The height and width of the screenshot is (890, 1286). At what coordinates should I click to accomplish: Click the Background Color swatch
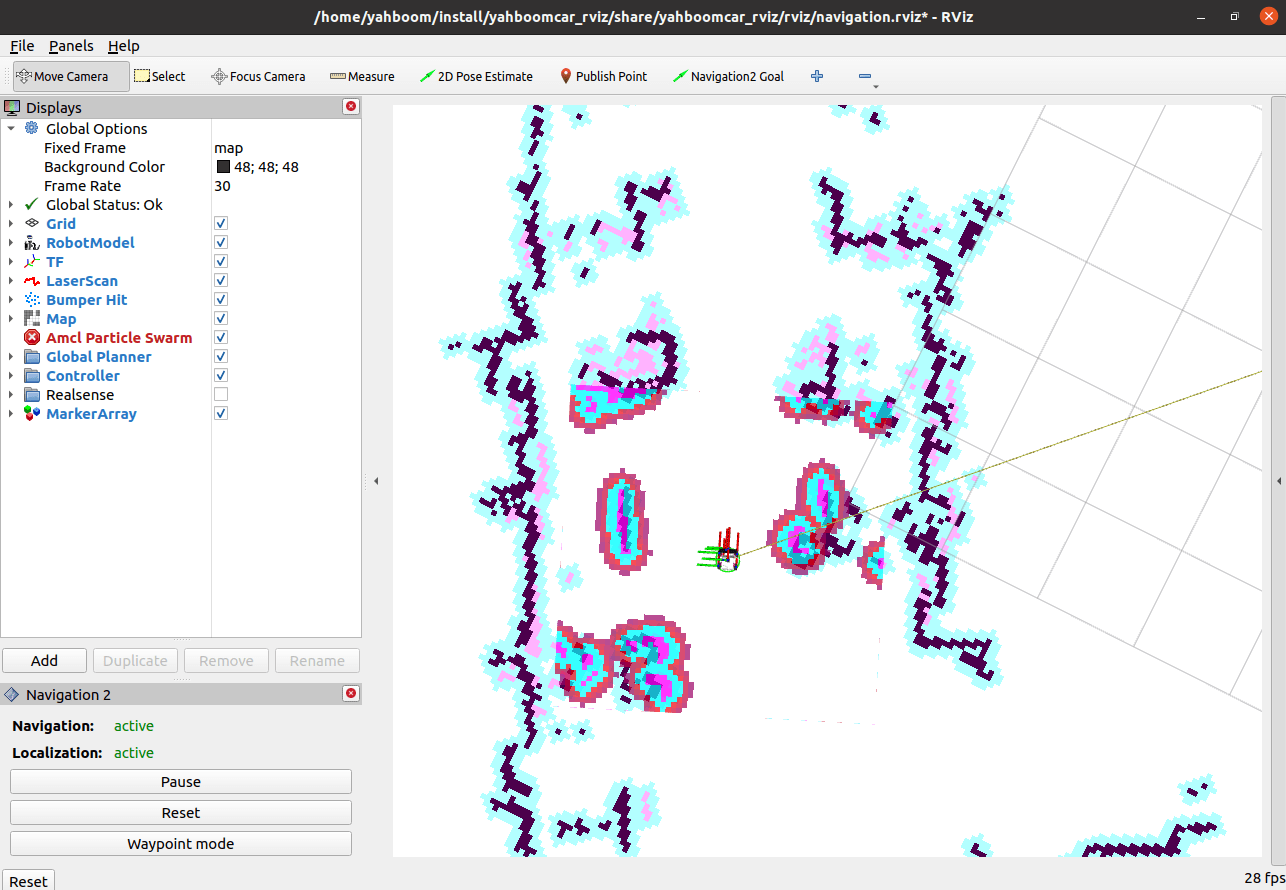(x=223, y=167)
